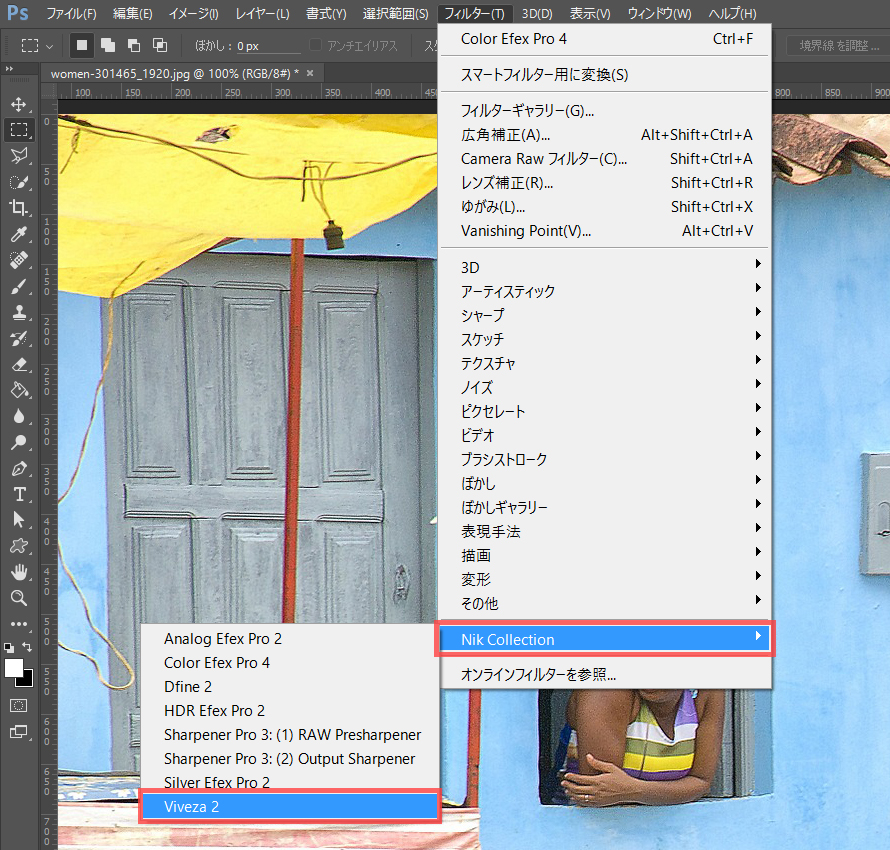The width and height of the screenshot is (890, 850).
Task: Expand the 3D filter submenu
Action: pyautogui.click(x=604, y=267)
